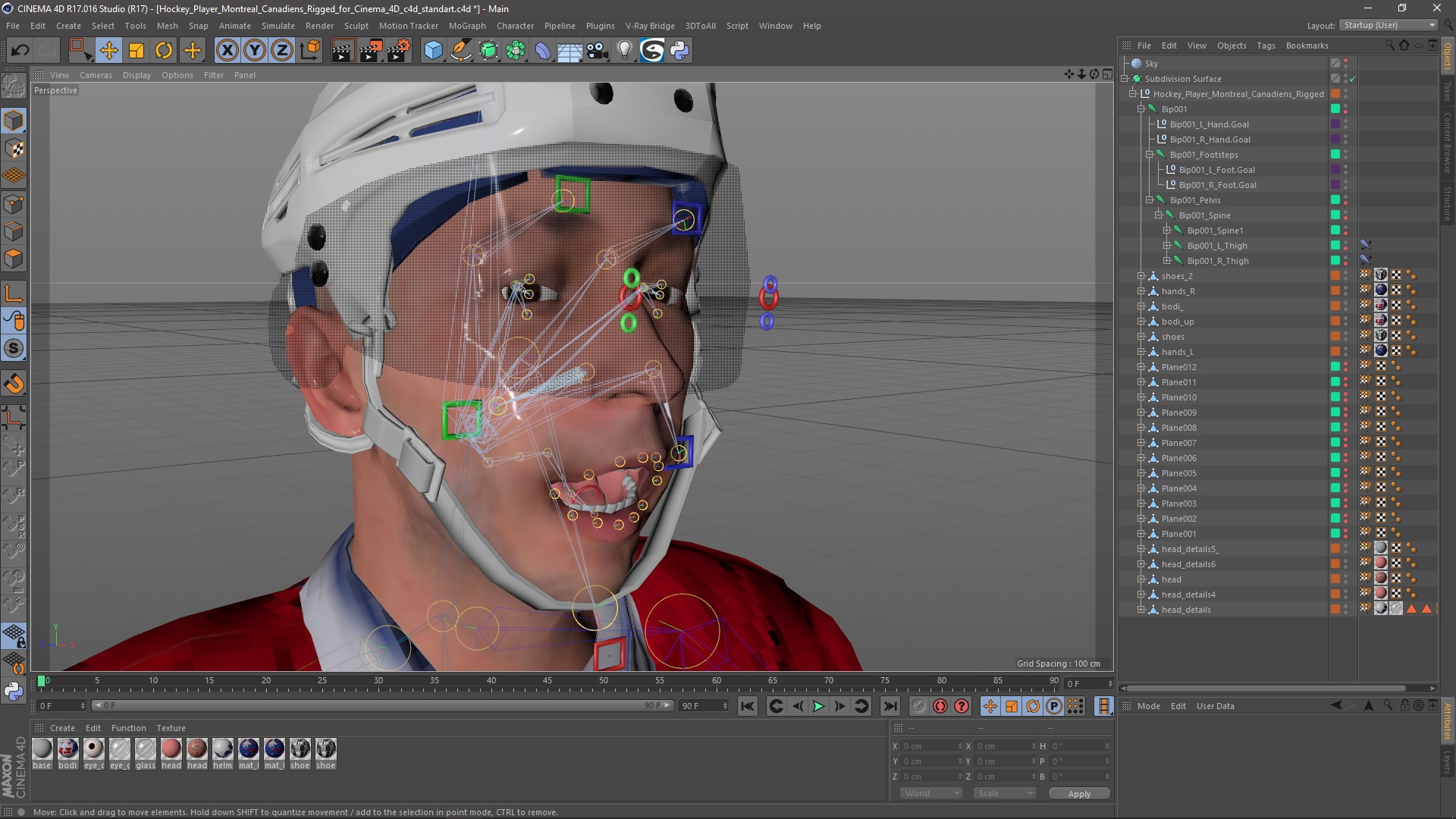Go to the end of animation
This screenshot has height=819, width=1456.
click(x=890, y=707)
